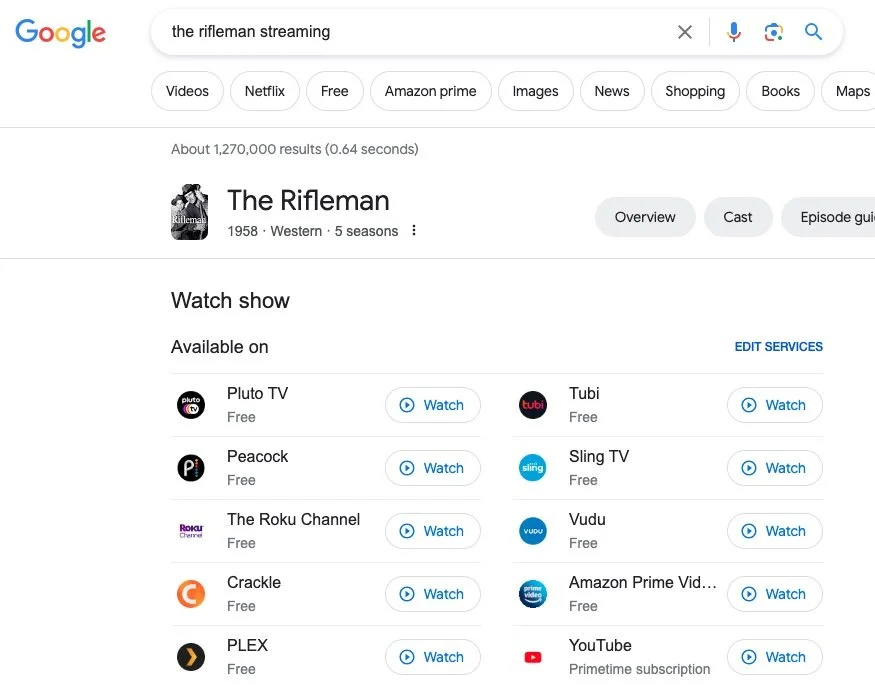This screenshot has height=685, width=875.
Task: Click EDIT SERVICES link
Action: click(778, 347)
